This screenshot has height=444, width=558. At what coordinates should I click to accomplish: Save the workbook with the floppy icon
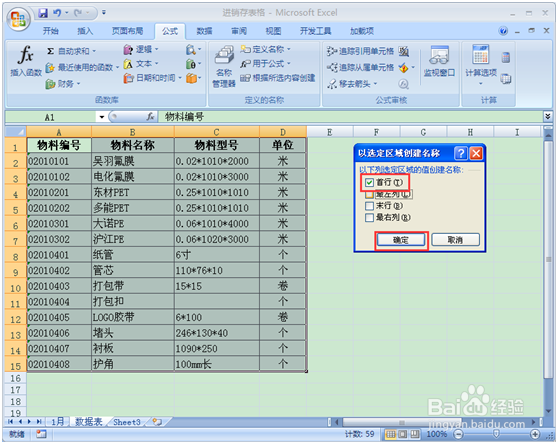(43, 13)
